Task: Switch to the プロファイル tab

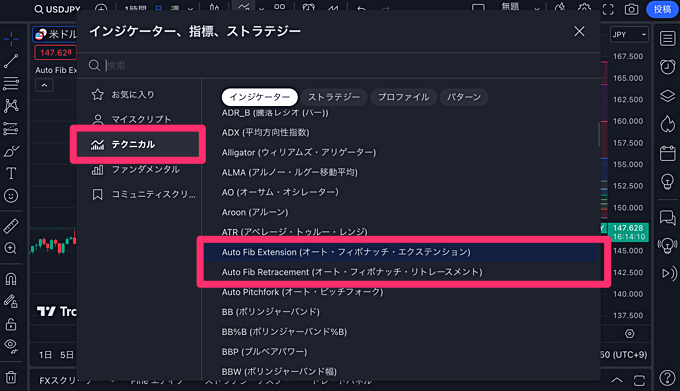Action: (403, 97)
